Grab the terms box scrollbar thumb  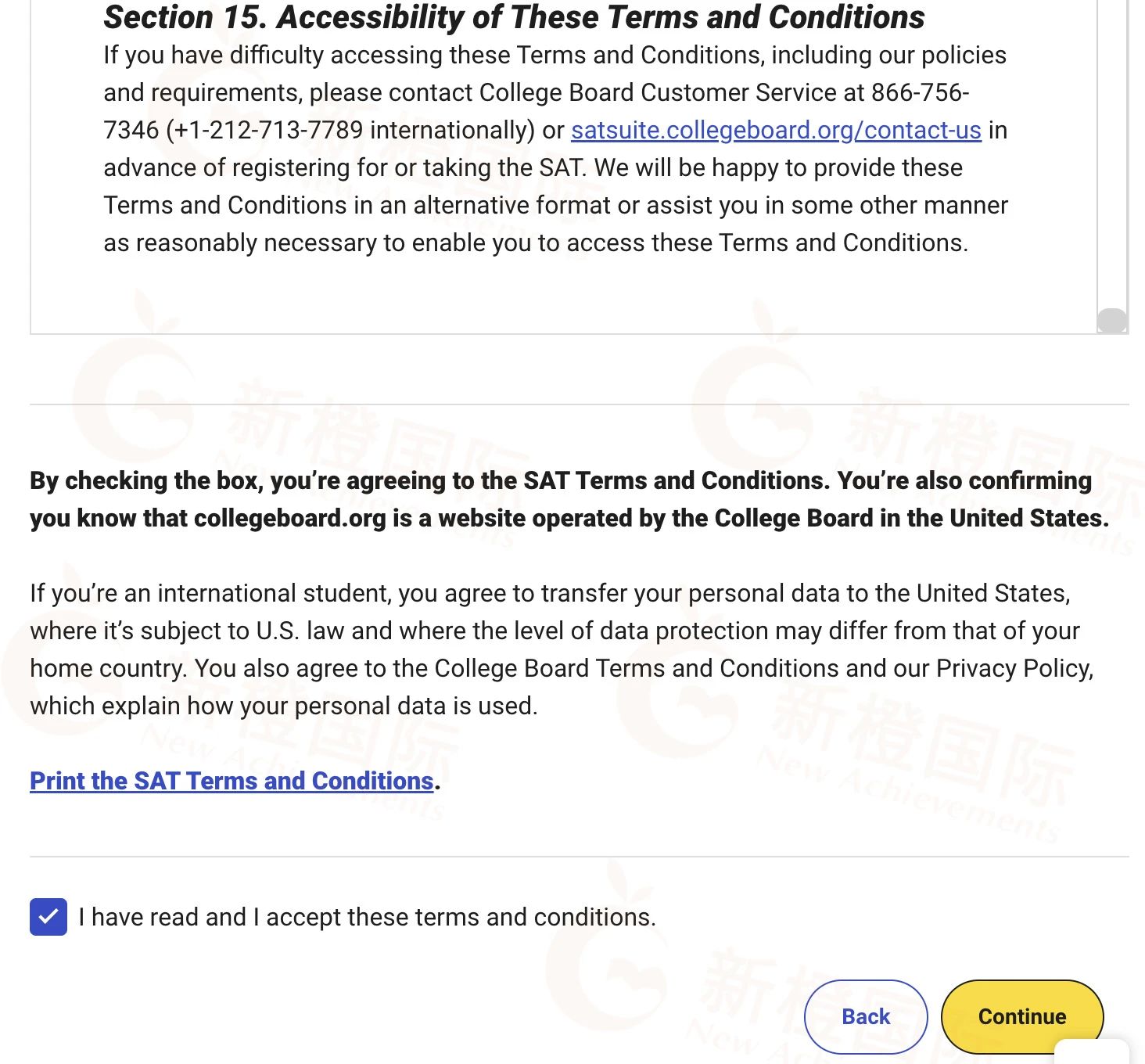pyautogui.click(x=1112, y=320)
